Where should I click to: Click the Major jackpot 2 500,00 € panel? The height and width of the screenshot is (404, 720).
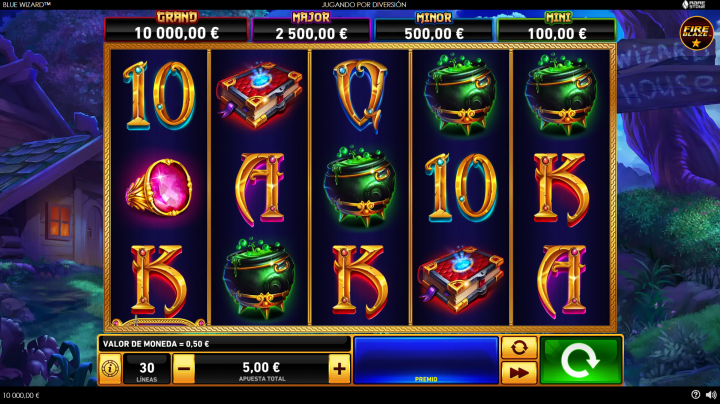[311, 29]
